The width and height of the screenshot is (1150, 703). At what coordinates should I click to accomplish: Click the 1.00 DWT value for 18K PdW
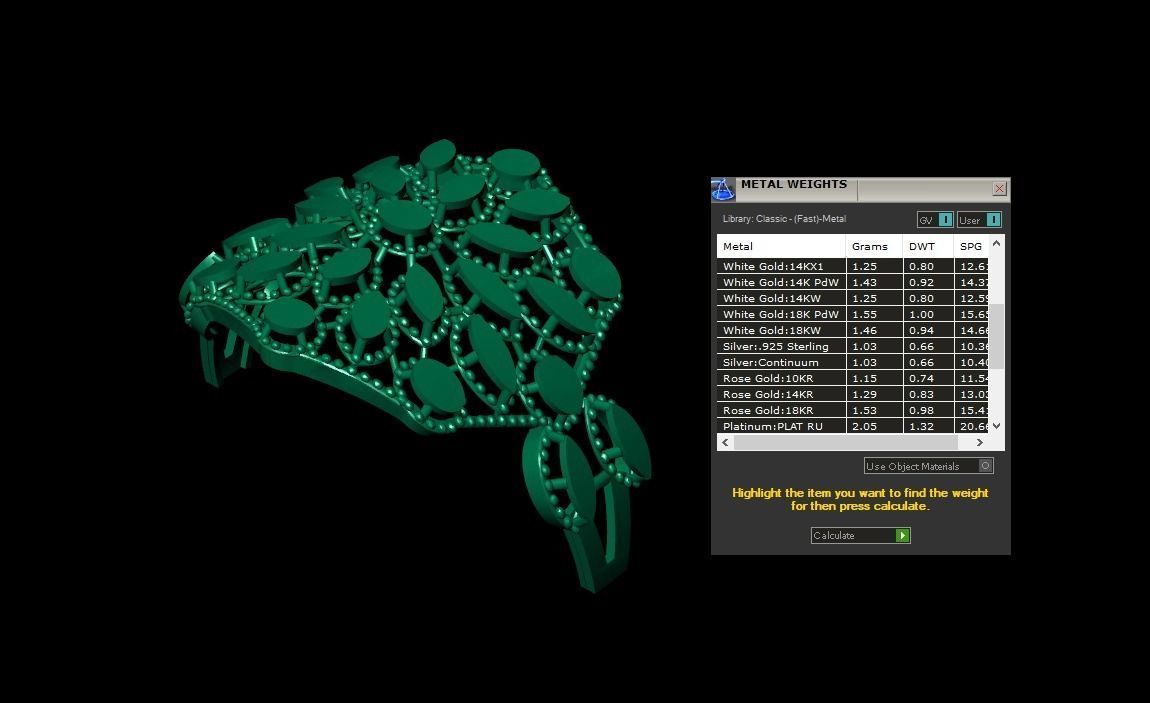(x=921, y=314)
